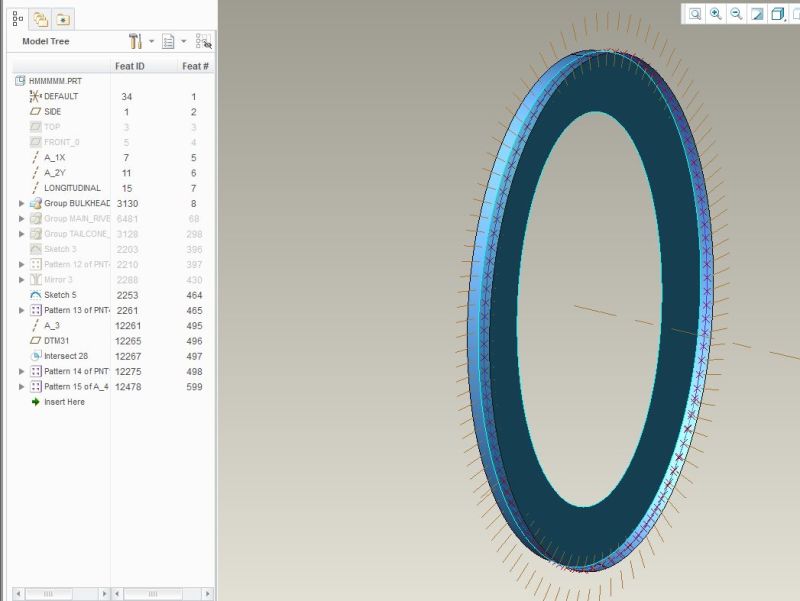Image resolution: width=800 pixels, height=601 pixels.
Task: Select the DEFAULT coordinate system icon
Action: pos(35,96)
